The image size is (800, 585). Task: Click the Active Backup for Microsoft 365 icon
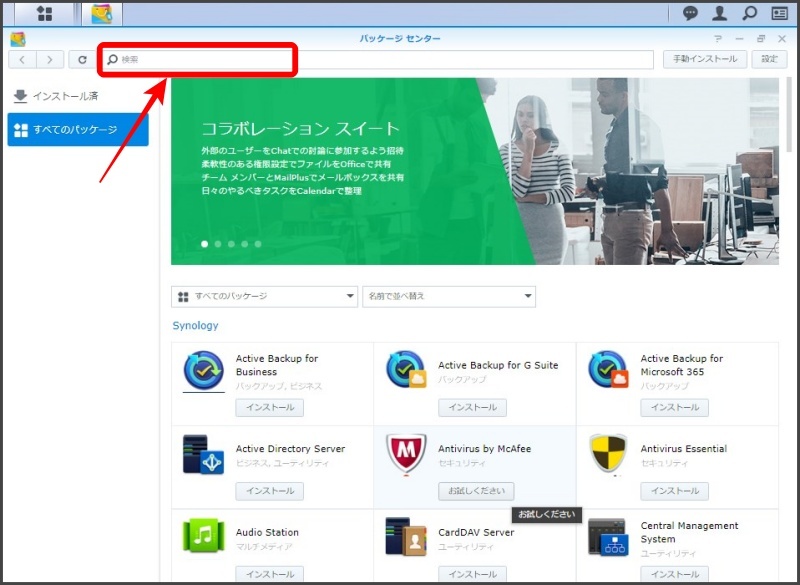[608, 369]
